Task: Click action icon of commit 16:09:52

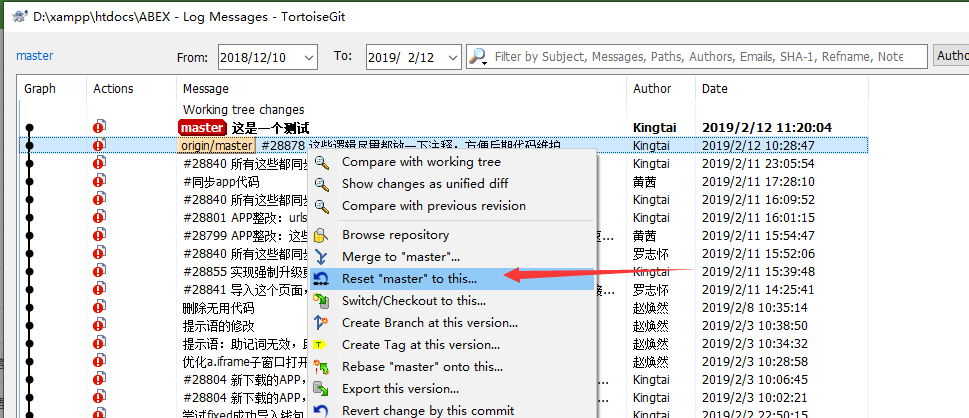Action: (99, 199)
